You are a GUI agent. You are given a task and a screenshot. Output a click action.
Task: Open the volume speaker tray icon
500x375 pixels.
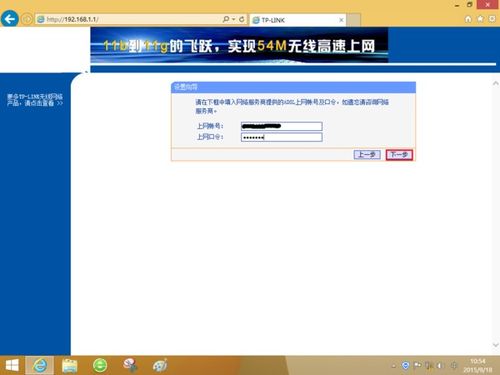click(x=440, y=366)
